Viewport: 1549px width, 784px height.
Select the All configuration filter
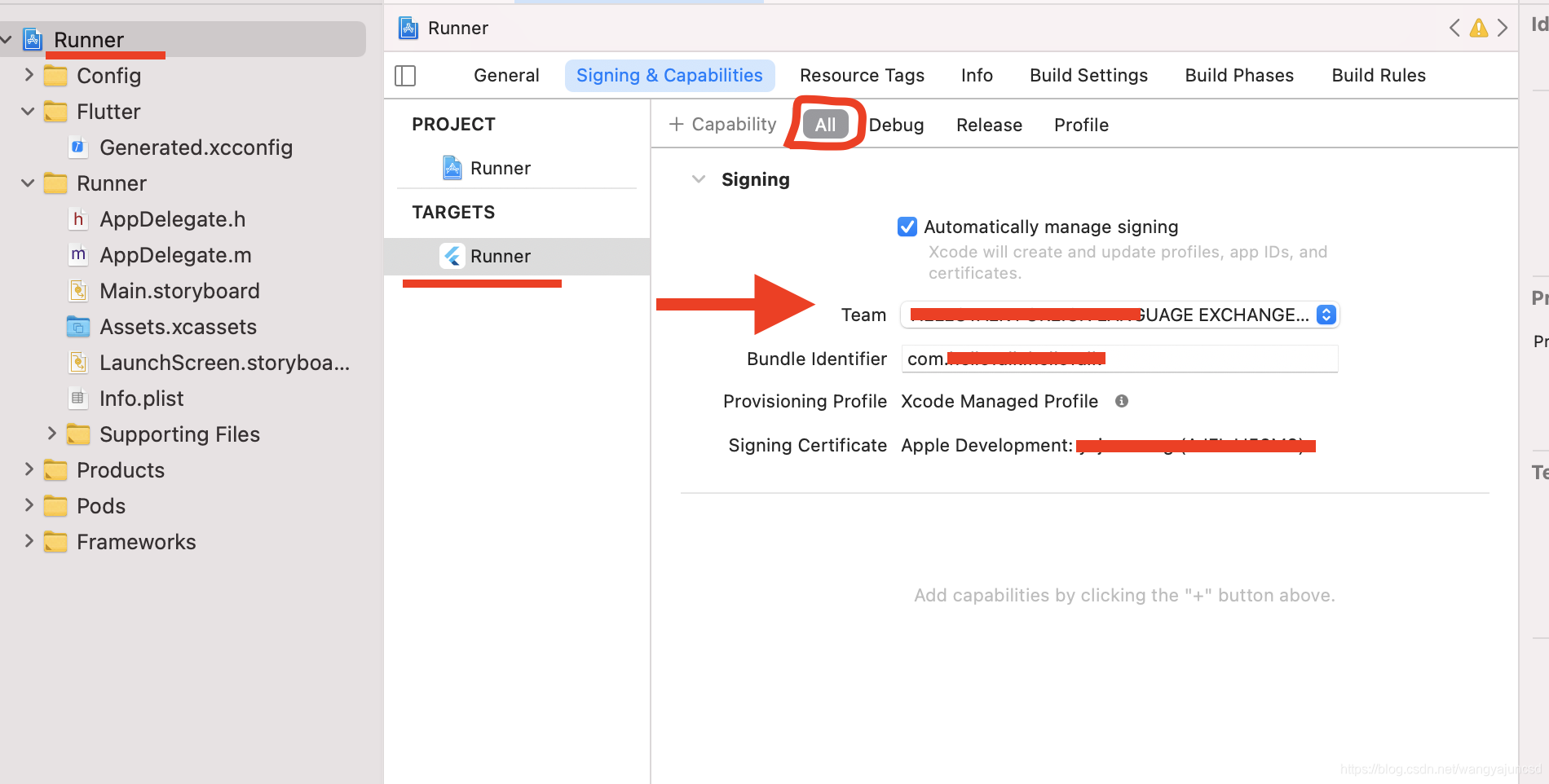pos(826,125)
